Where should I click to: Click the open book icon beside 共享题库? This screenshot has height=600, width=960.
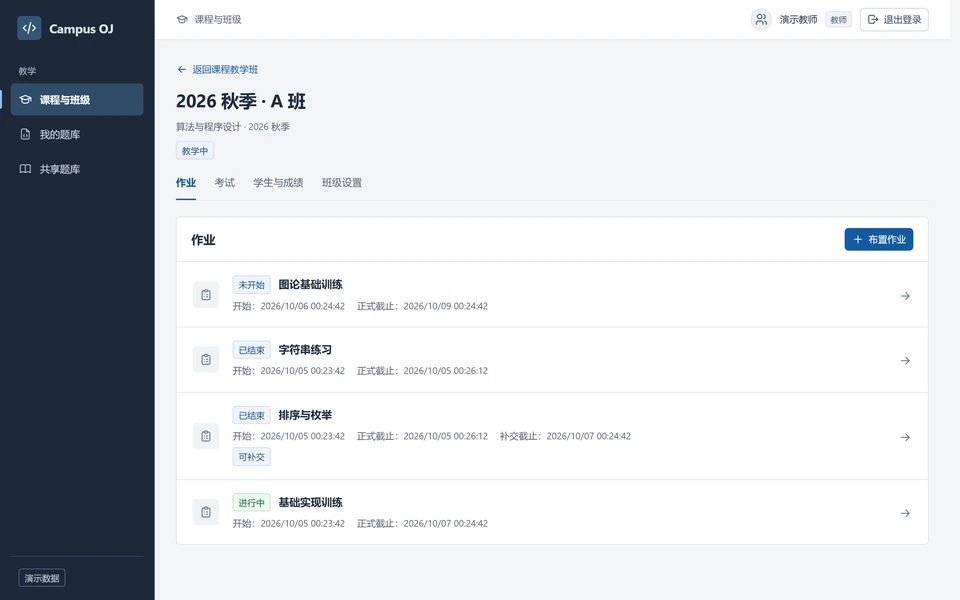click(25, 169)
